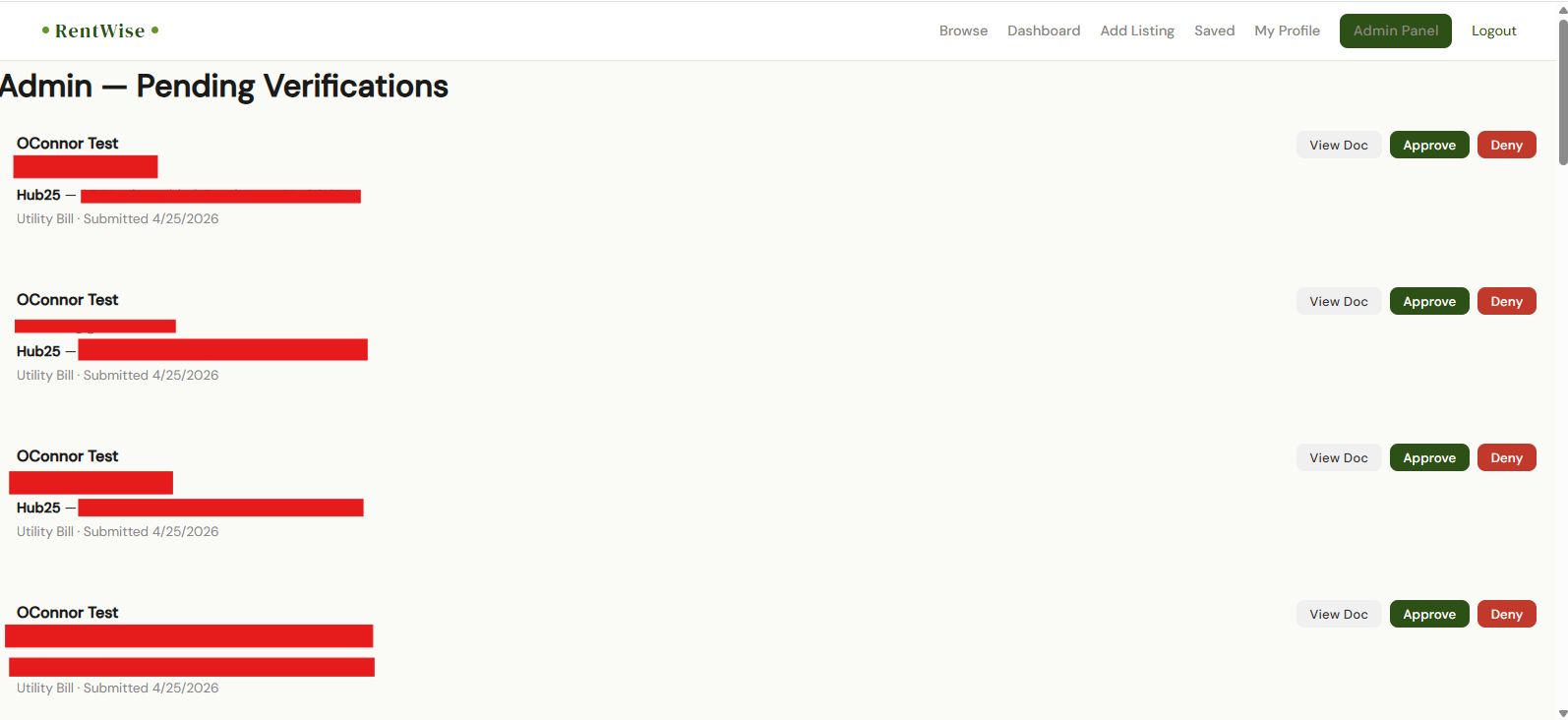Deny the first pending verification
The height and width of the screenshot is (720, 1568).
[x=1506, y=145]
